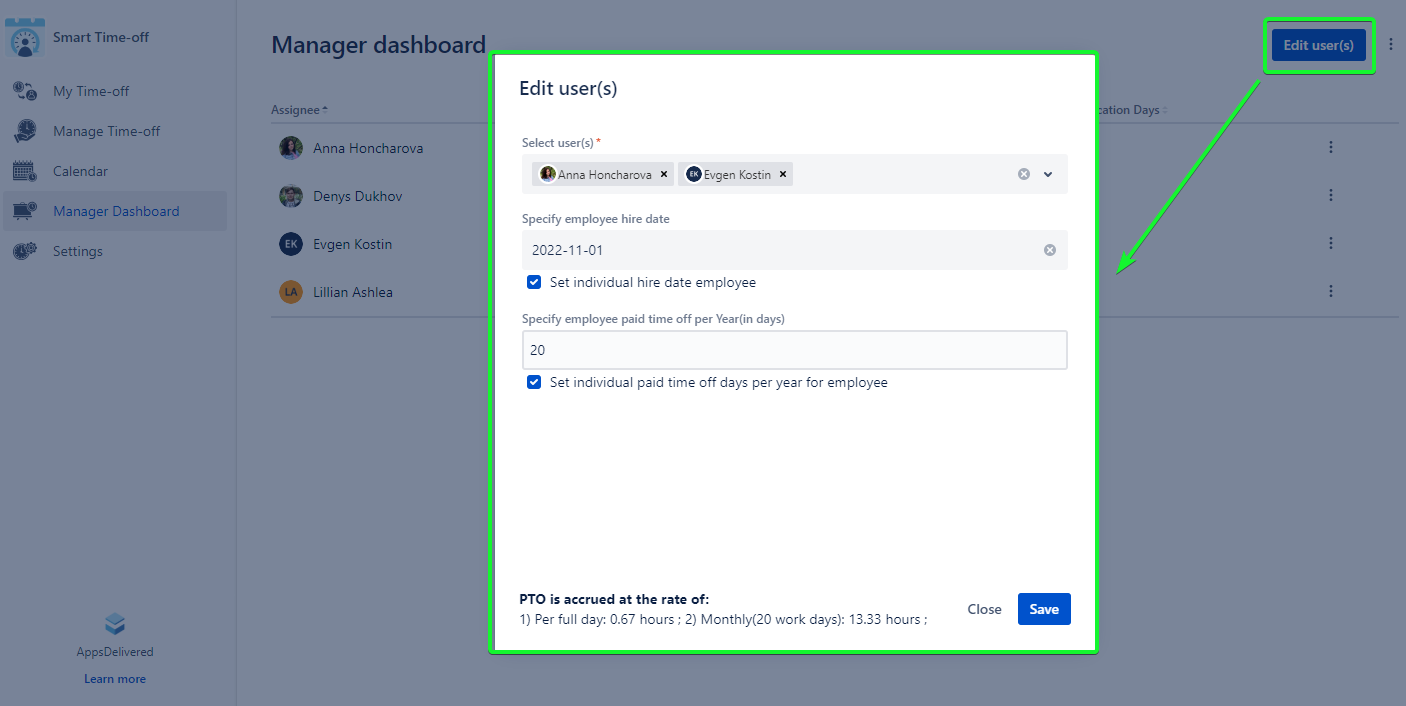Open row actions menu for Lillian Ashlea

[1331, 291]
